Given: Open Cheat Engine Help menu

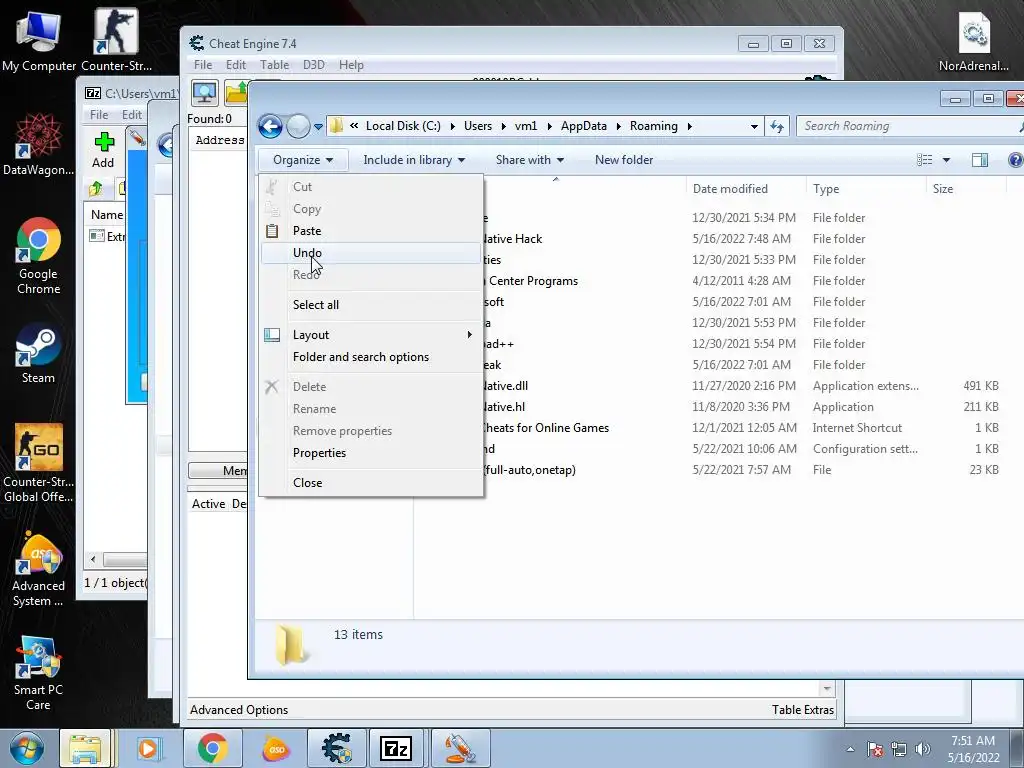Looking at the screenshot, I should pos(351,65).
